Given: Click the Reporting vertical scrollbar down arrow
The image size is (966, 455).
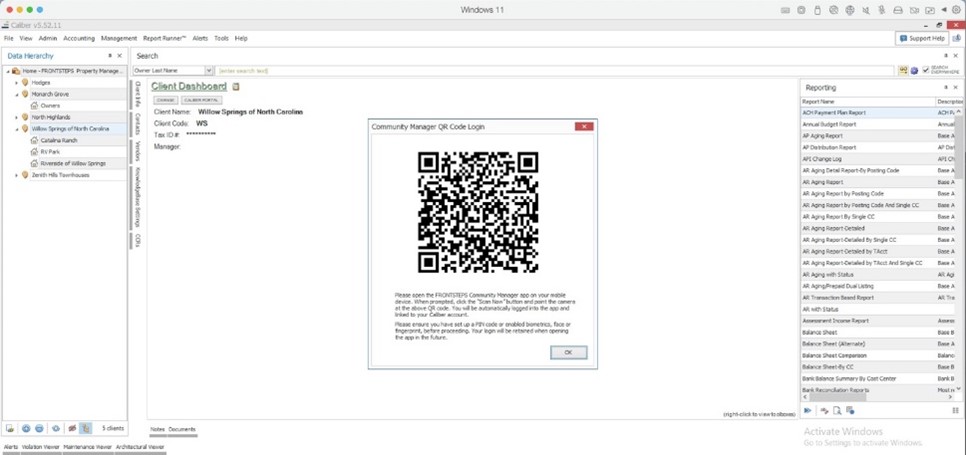Looking at the screenshot, I should point(959,390).
